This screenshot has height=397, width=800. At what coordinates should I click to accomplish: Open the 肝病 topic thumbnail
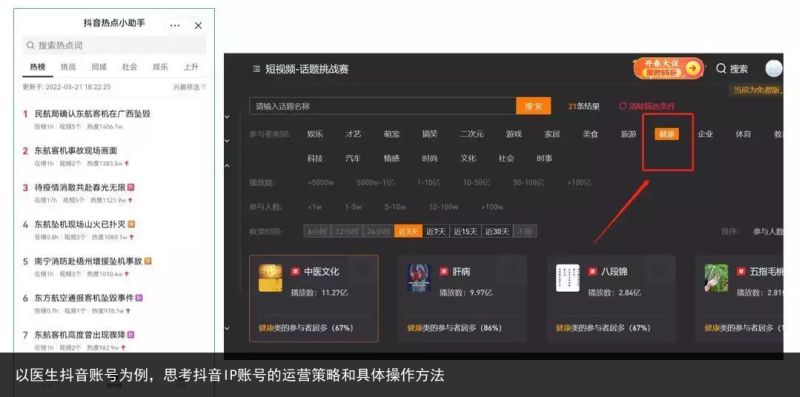click(419, 278)
